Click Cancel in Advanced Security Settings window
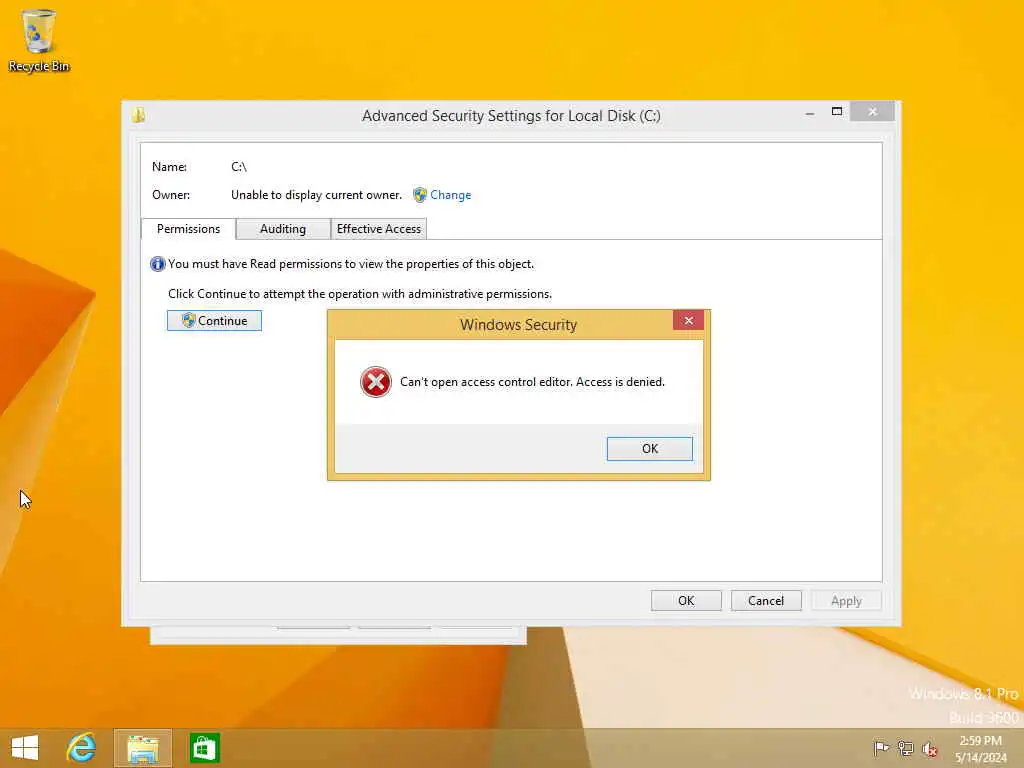Image resolution: width=1024 pixels, height=768 pixels. (765, 601)
